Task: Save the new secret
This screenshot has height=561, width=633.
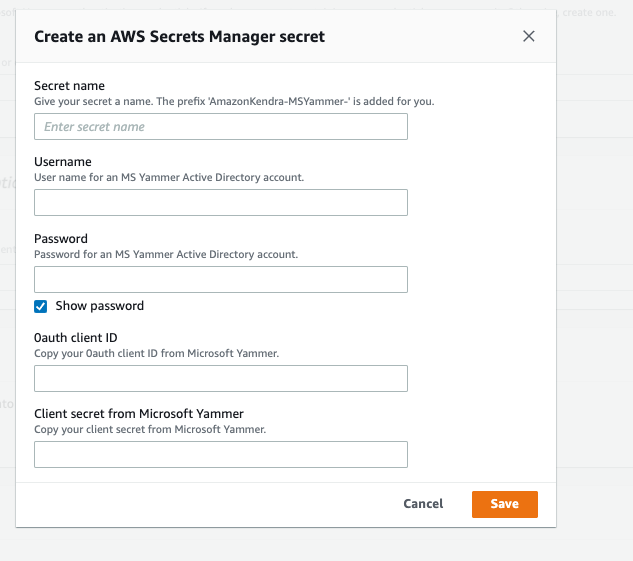Action: (504, 504)
